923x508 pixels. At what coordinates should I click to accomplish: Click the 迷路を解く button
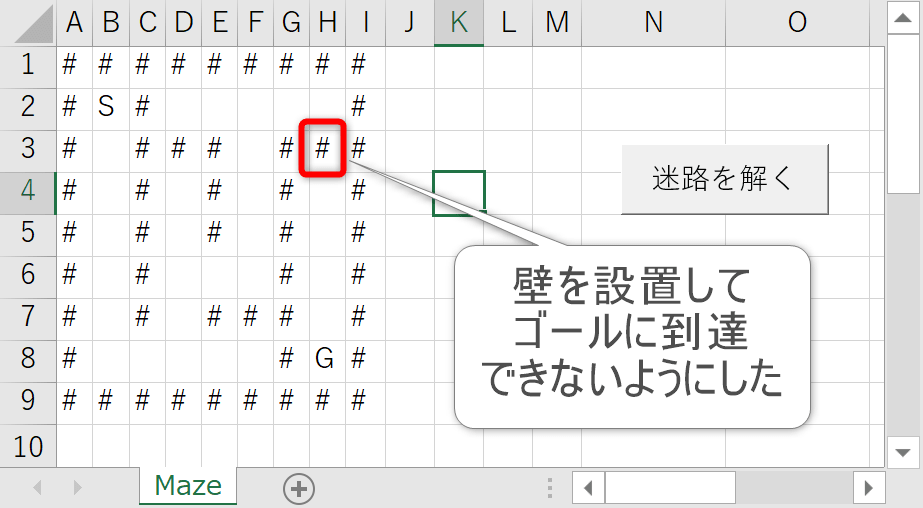[x=724, y=179]
